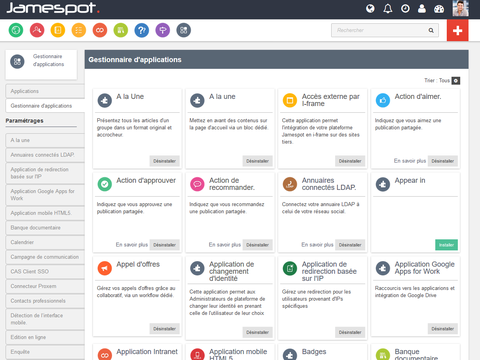The height and width of the screenshot is (360, 480).
Task: Open En savoir plus for Annuaires connectés LDAP
Action: (317, 245)
